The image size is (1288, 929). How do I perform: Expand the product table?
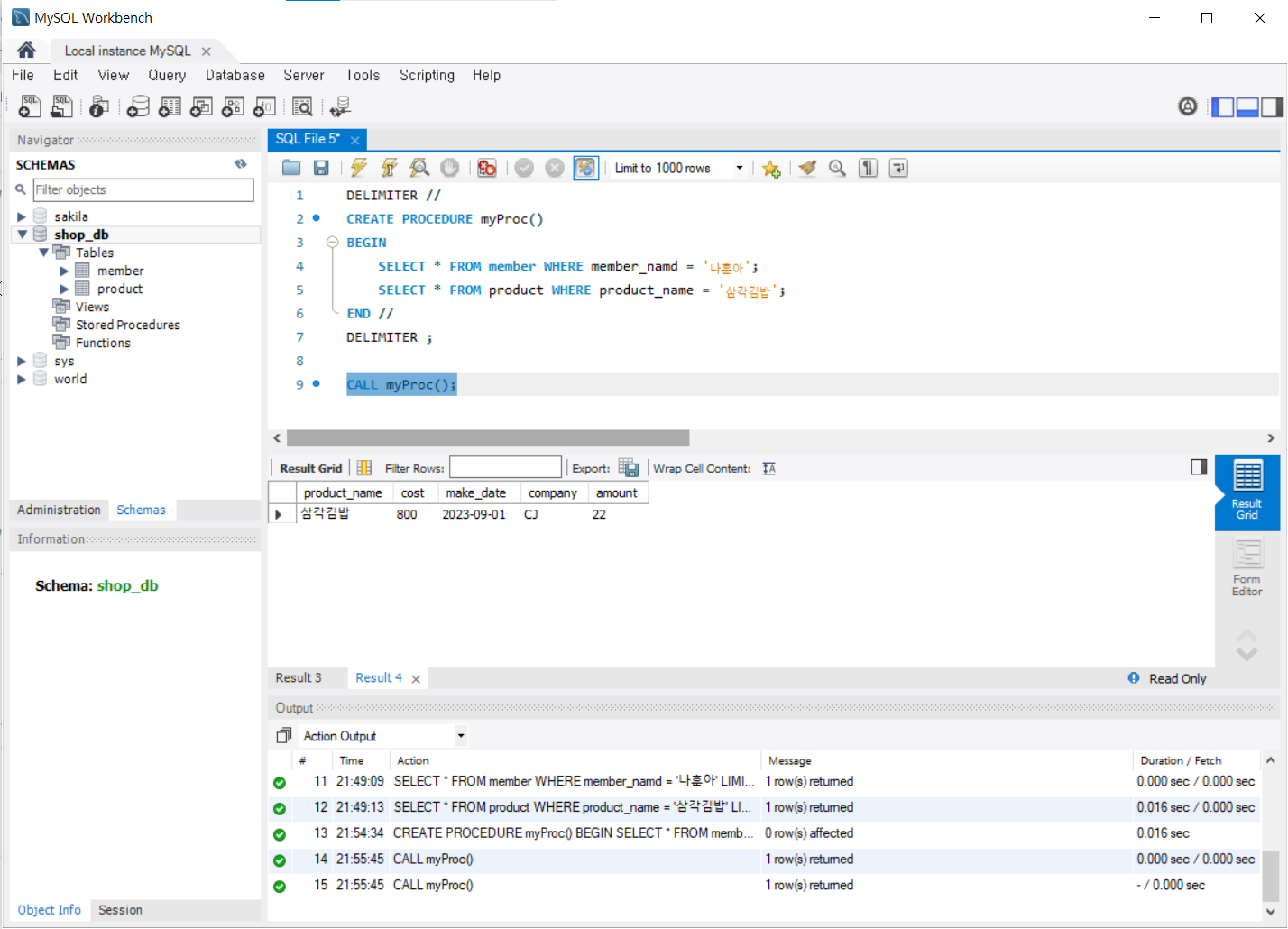click(64, 289)
